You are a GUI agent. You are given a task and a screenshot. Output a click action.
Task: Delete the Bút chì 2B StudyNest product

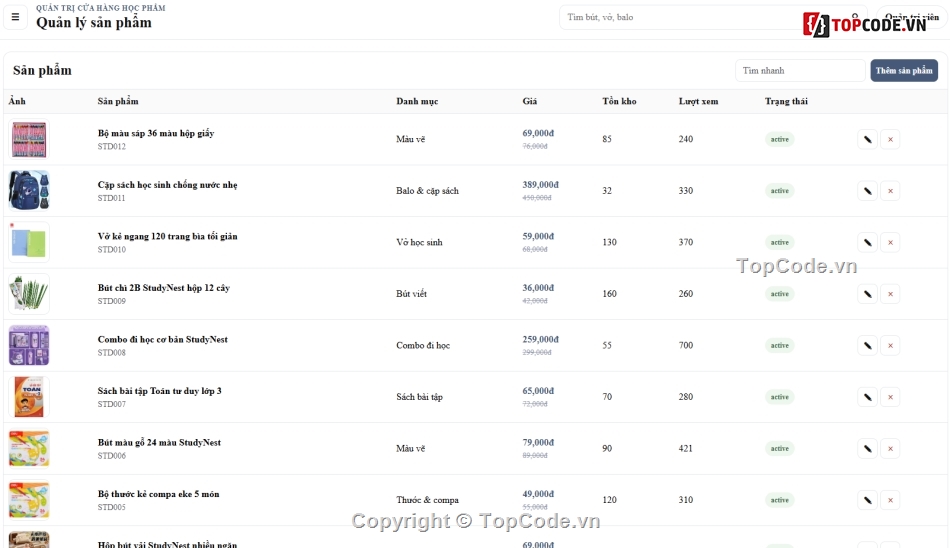point(890,294)
